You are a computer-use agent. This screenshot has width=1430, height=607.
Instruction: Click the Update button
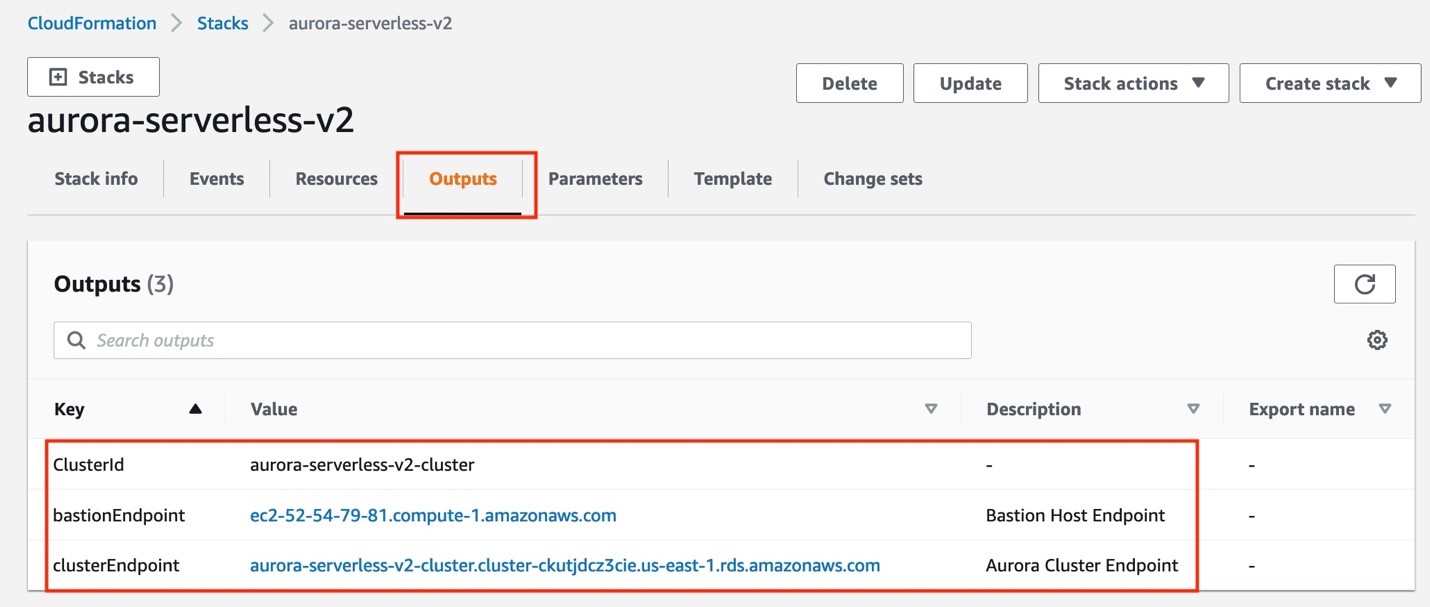click(970, 83)
